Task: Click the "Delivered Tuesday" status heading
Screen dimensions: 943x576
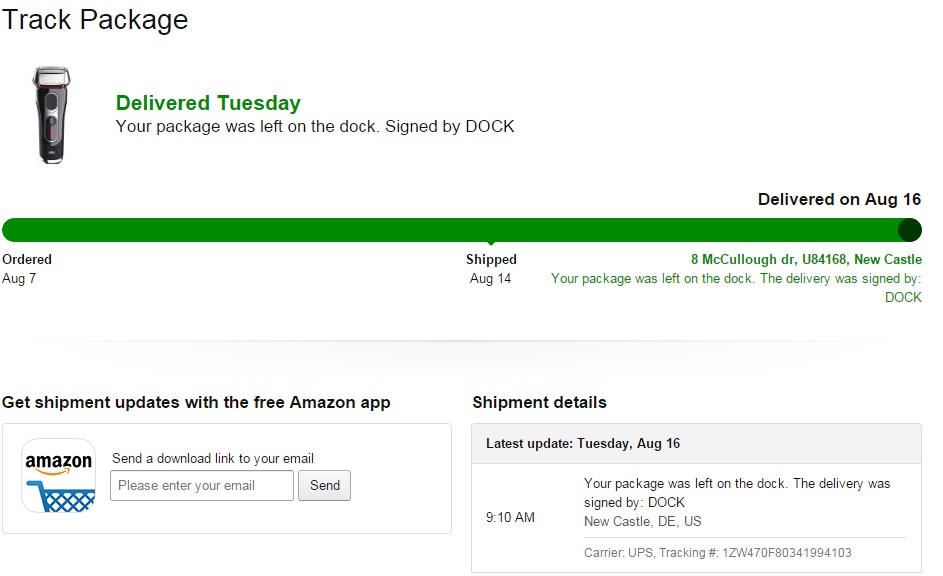Action: tap(208, 103)
